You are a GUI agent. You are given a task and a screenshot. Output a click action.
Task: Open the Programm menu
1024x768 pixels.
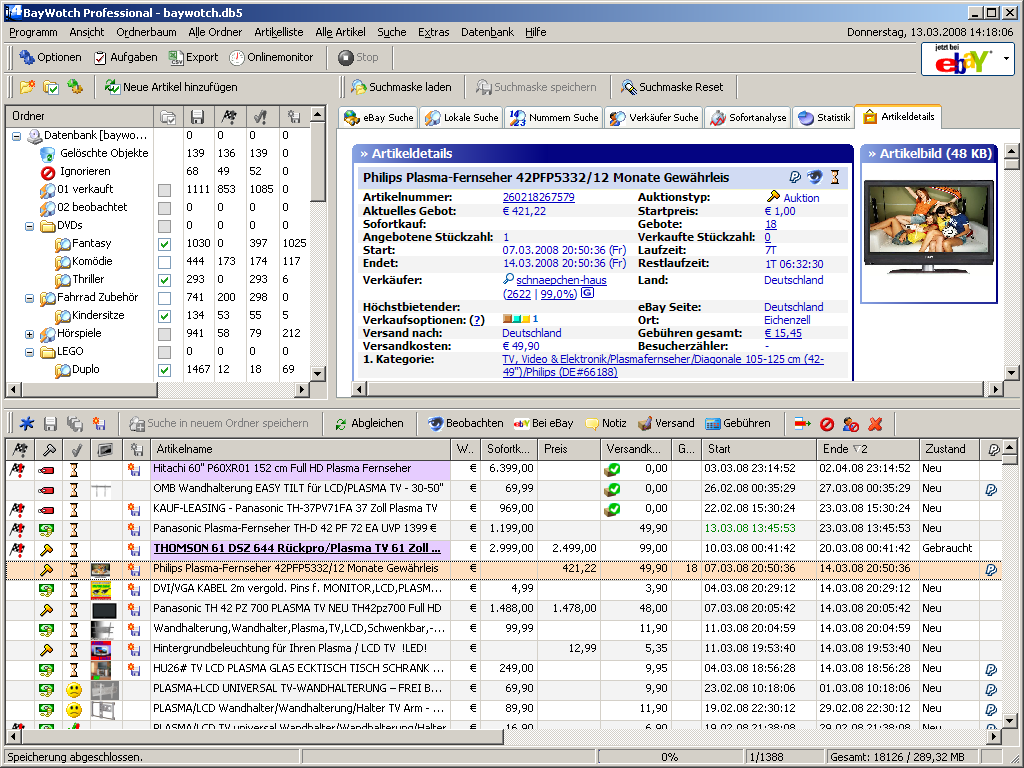click(33, 32)
